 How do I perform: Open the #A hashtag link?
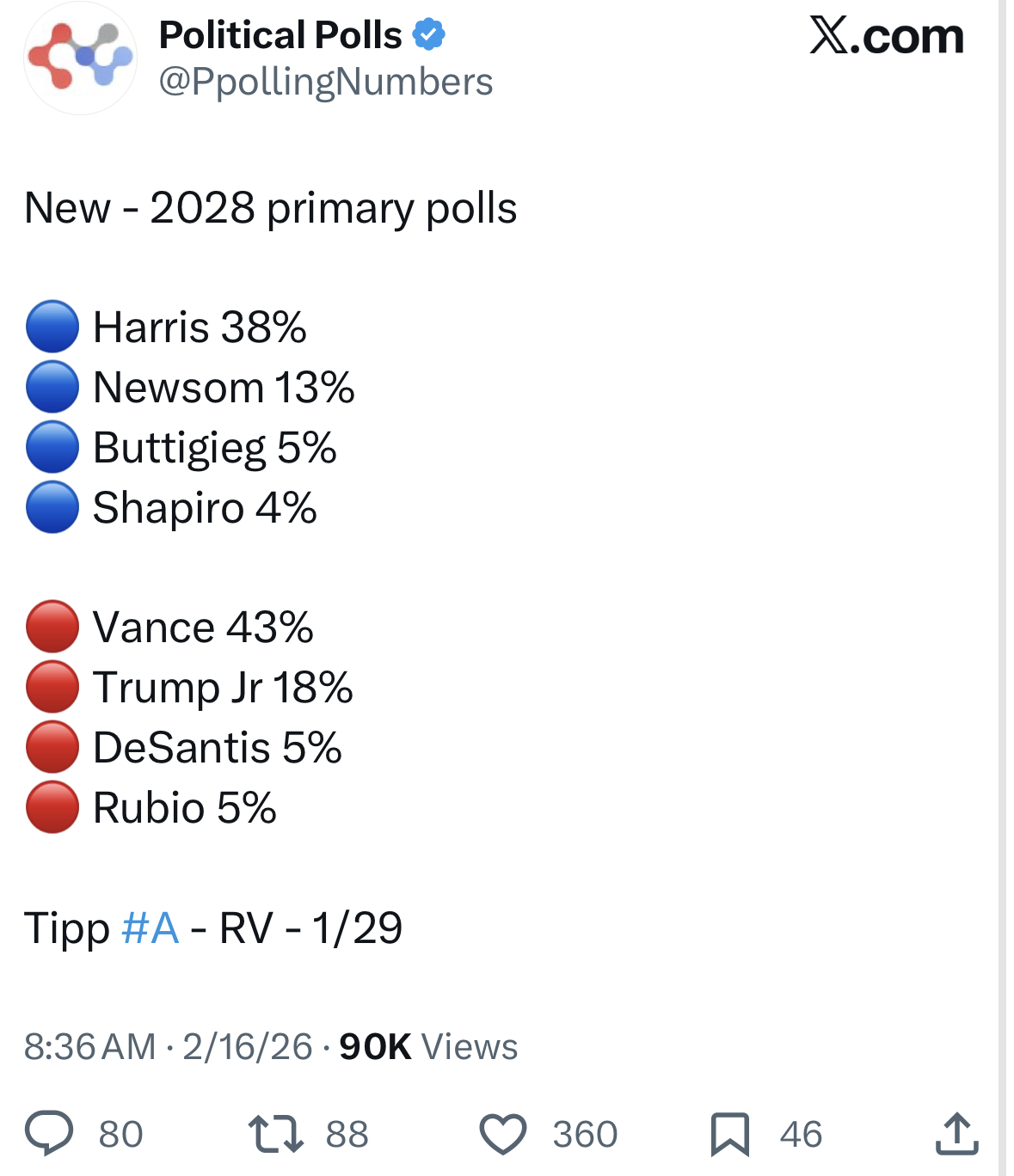[x=151, y=928]
